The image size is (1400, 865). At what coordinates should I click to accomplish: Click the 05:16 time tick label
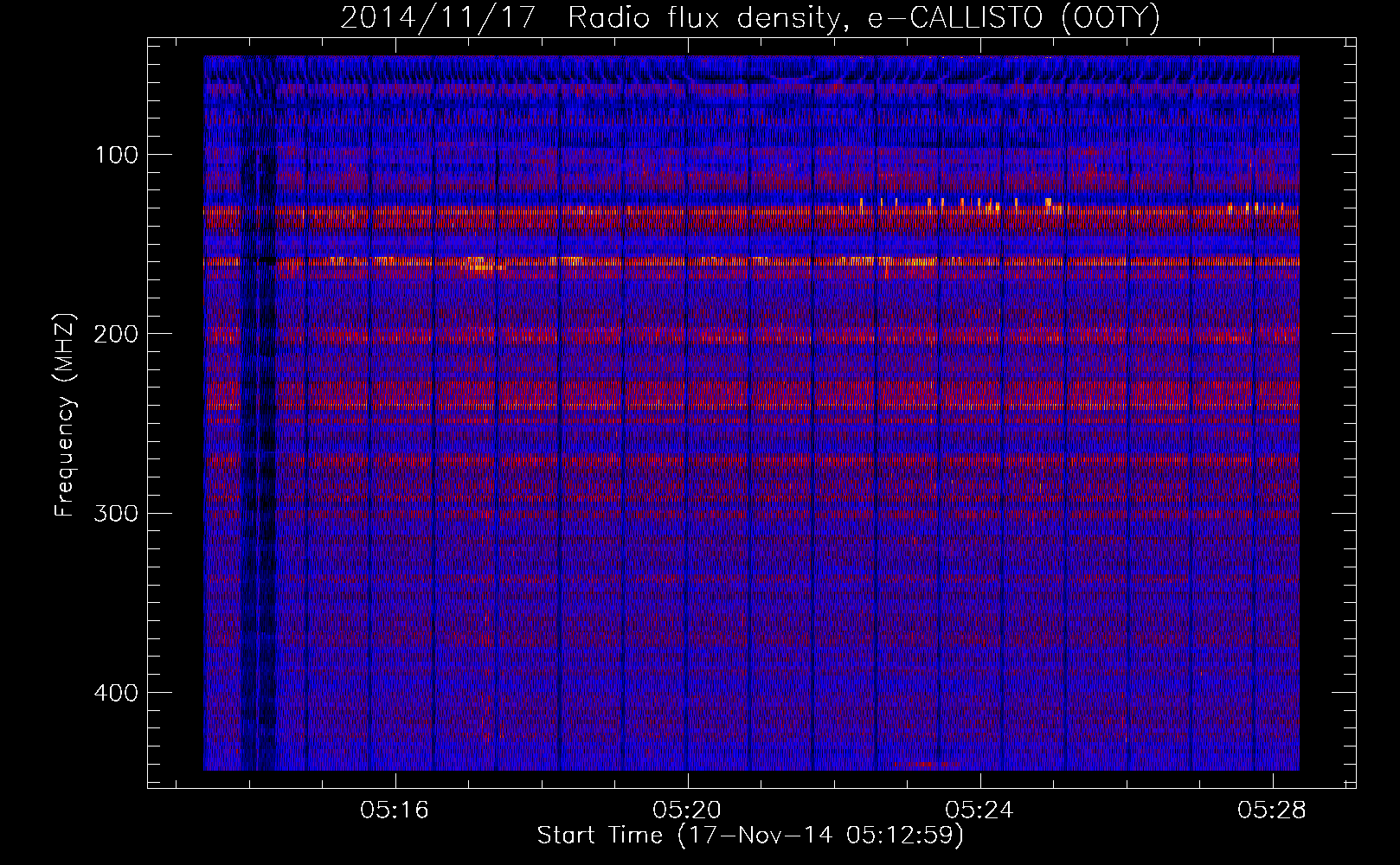coord(395,811)
